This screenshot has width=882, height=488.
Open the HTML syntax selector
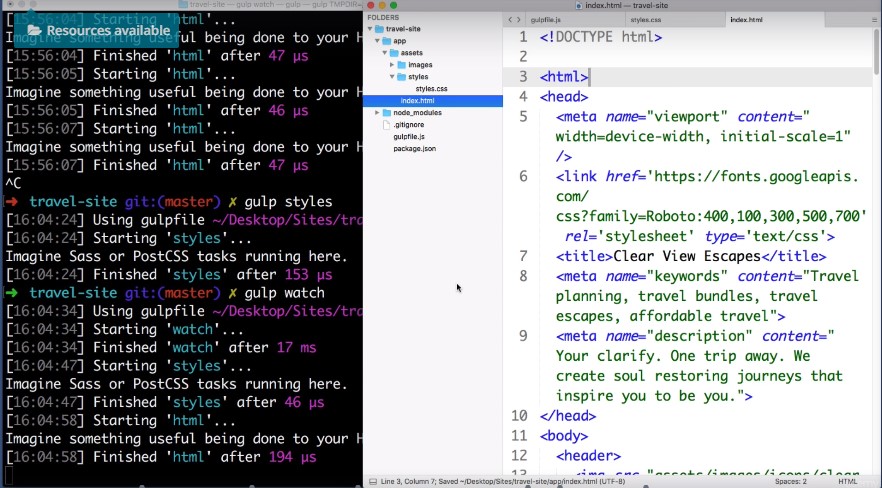tap(847, 481)
